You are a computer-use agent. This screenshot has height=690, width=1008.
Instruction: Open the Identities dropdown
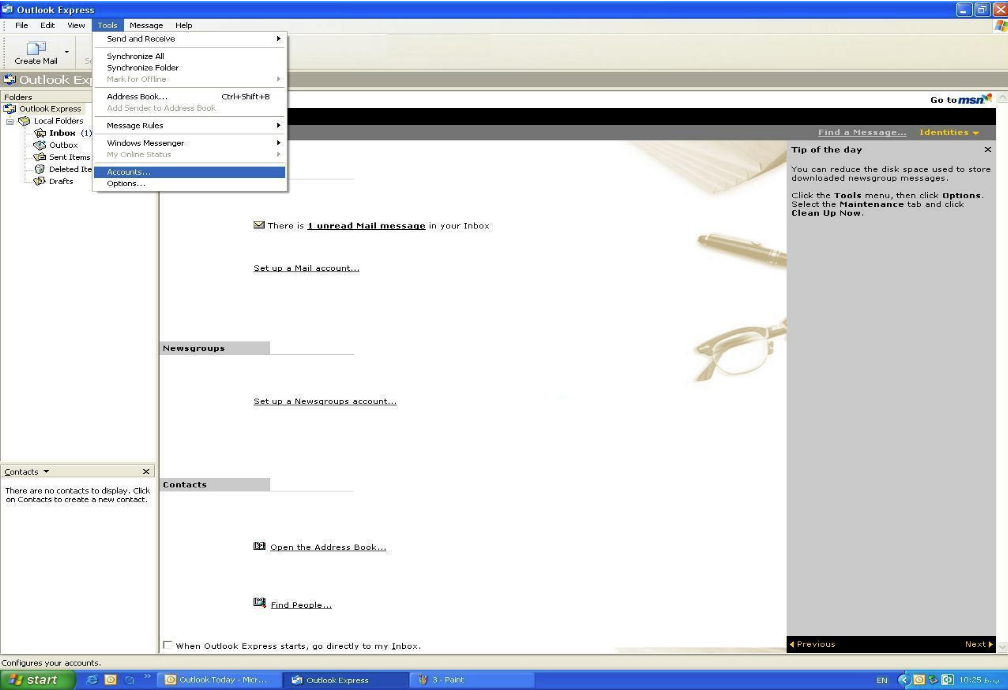pyautogui.click(x=949, y=132)
